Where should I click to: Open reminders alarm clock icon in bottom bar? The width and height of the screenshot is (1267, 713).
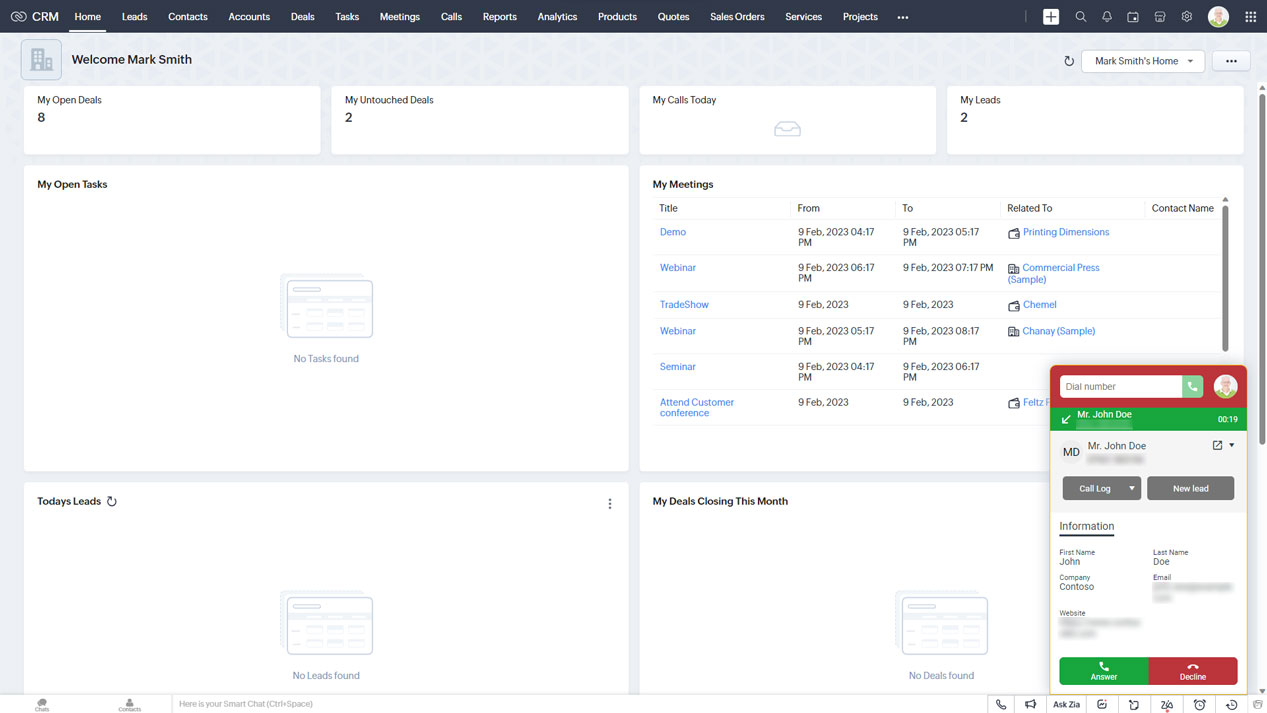[1200, 705]
